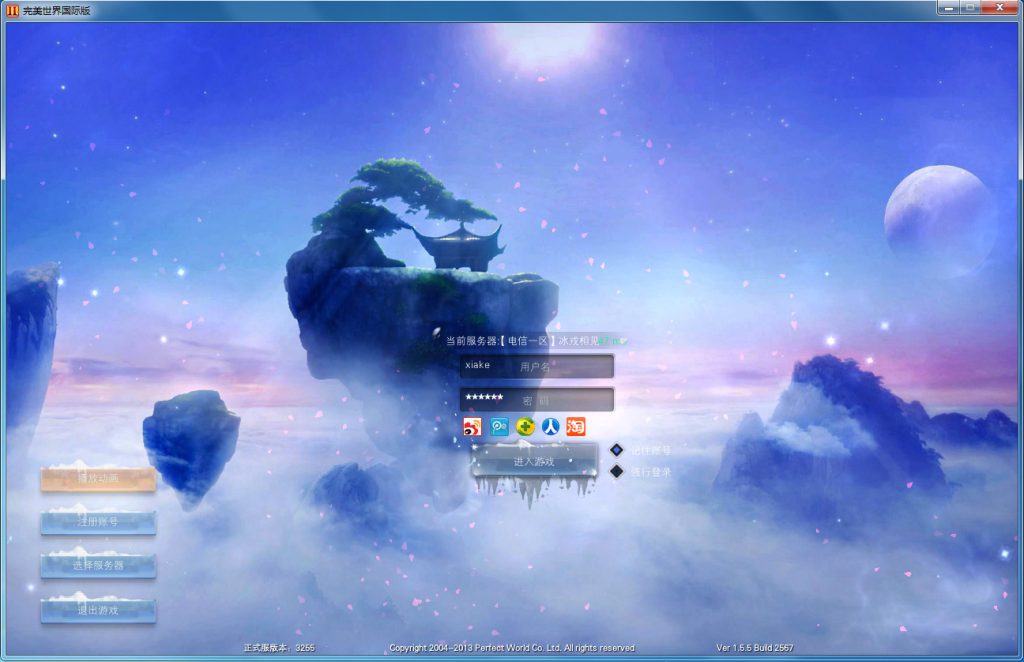Select the Sina Weibo login icon
This screenshot has width=1024, height=662.
pyautogui.click(x=472, y=426)
